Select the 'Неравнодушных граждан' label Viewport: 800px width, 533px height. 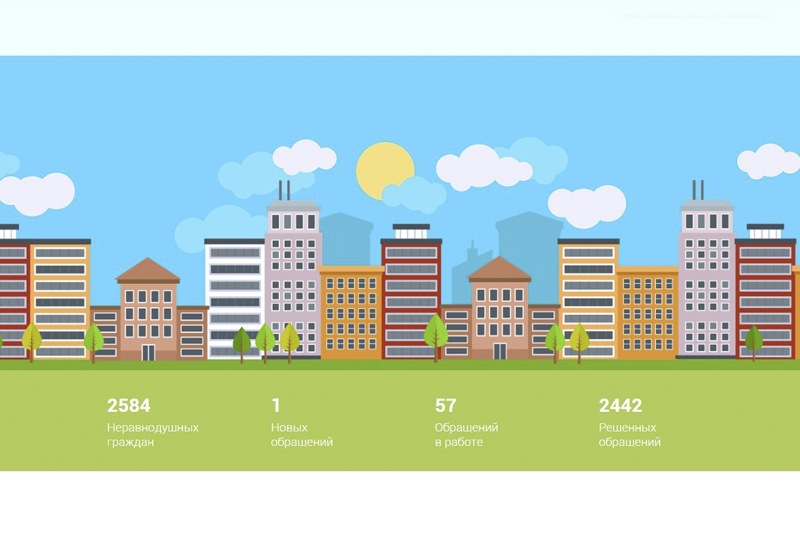click(x=152, y=434)
